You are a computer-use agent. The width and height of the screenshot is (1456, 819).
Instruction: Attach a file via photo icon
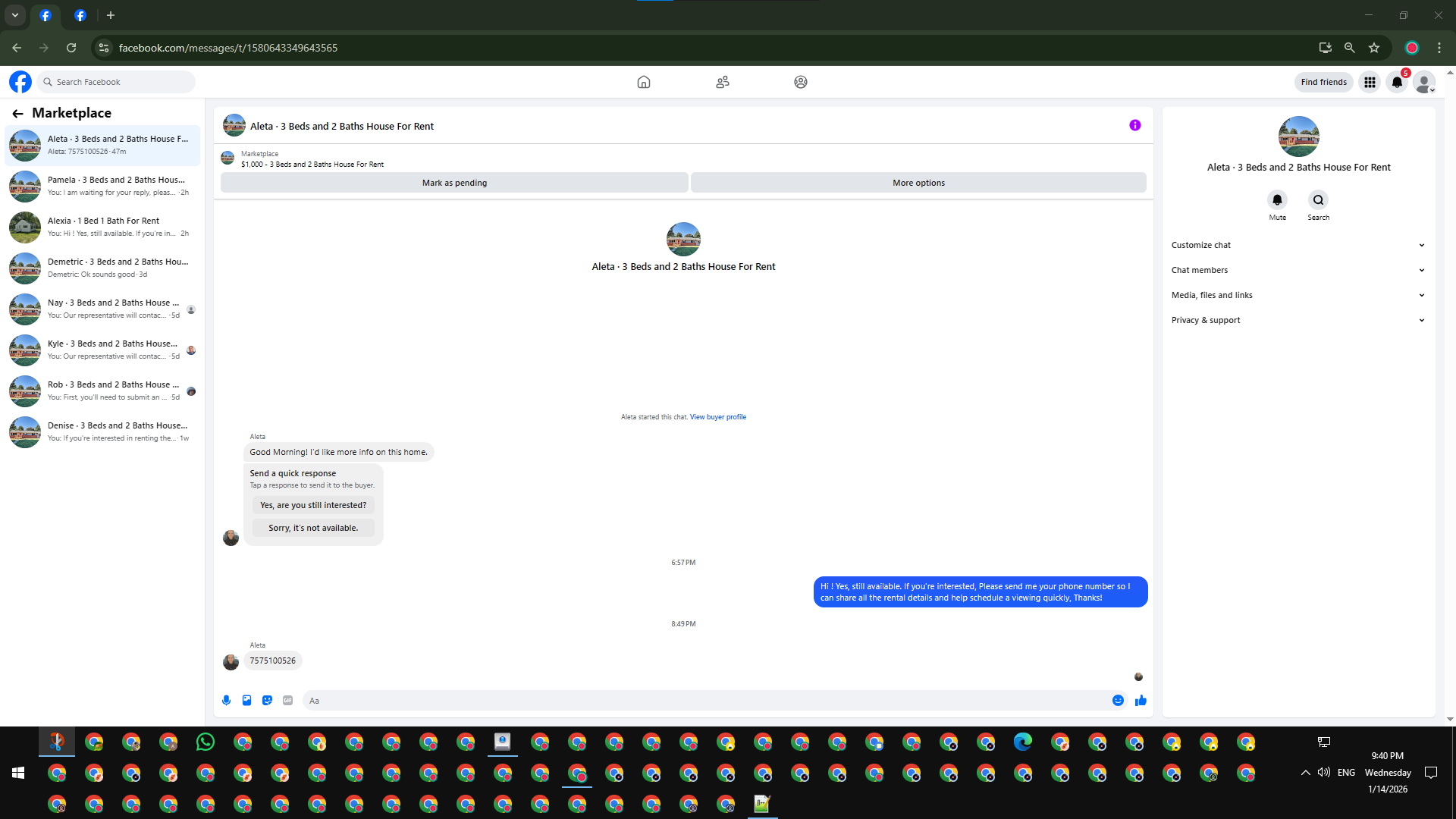246,701
